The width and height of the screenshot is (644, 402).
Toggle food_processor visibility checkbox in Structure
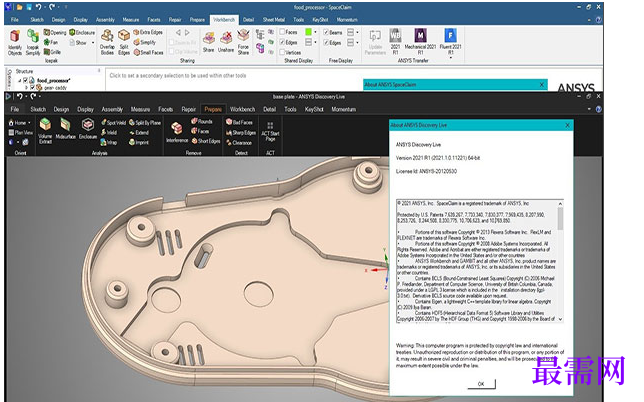pyautogui.click(x=26, y=80)
